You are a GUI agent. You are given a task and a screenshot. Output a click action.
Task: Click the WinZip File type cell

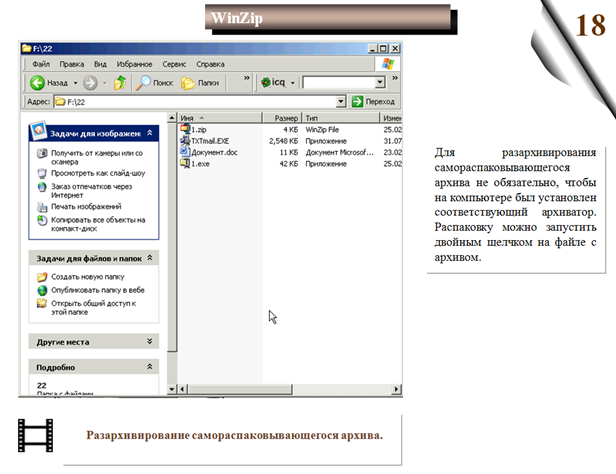[322, 129]
